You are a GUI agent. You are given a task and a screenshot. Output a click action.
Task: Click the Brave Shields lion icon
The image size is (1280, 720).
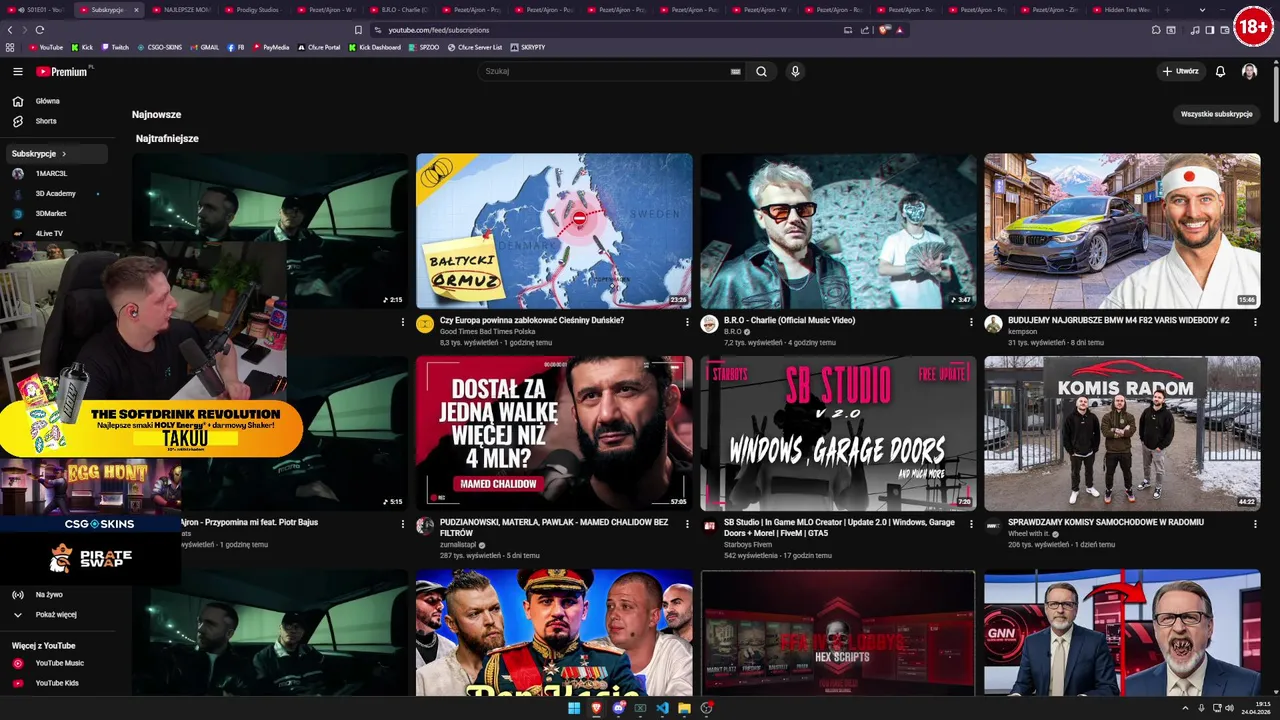tap(884, 30)
